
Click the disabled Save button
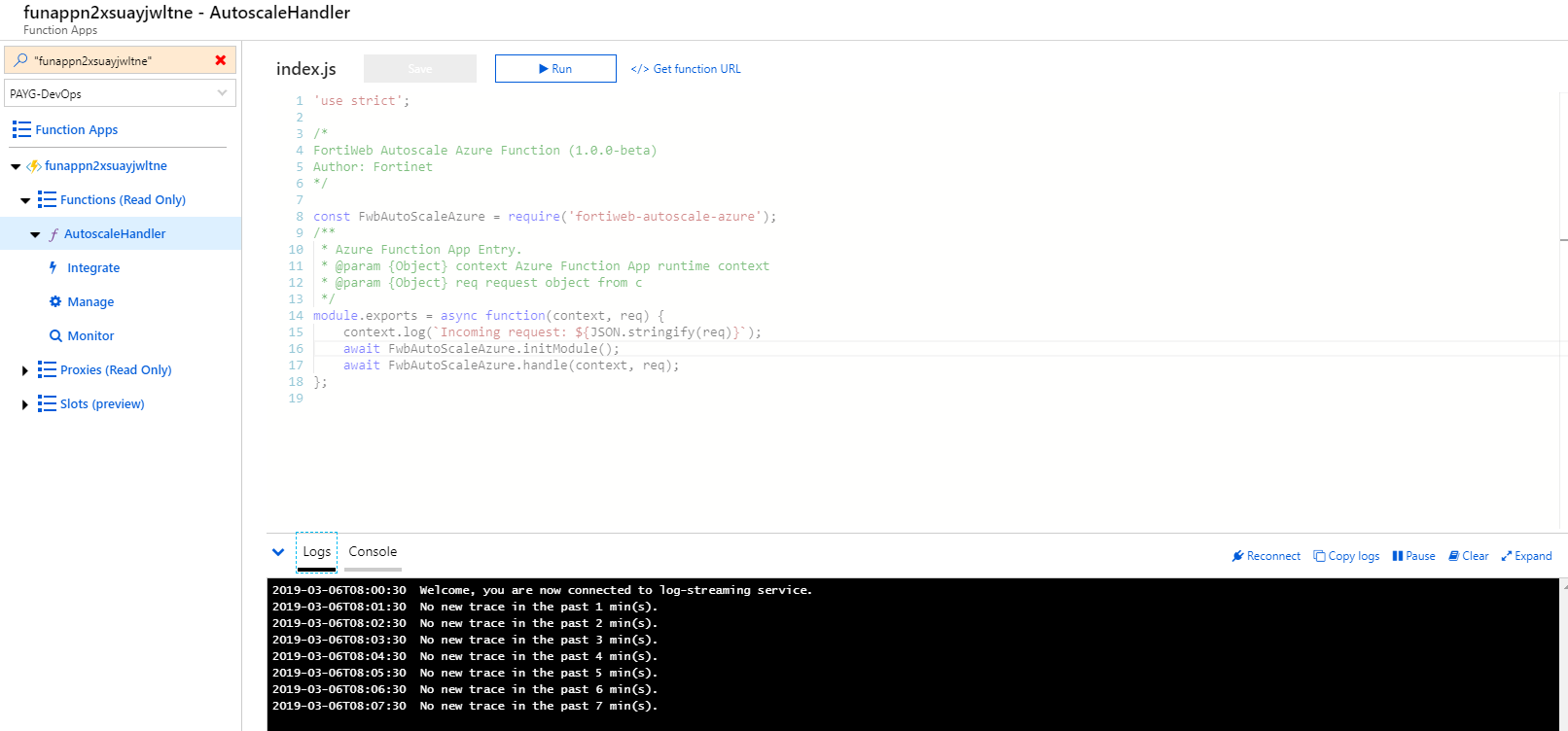pos(420,68)
